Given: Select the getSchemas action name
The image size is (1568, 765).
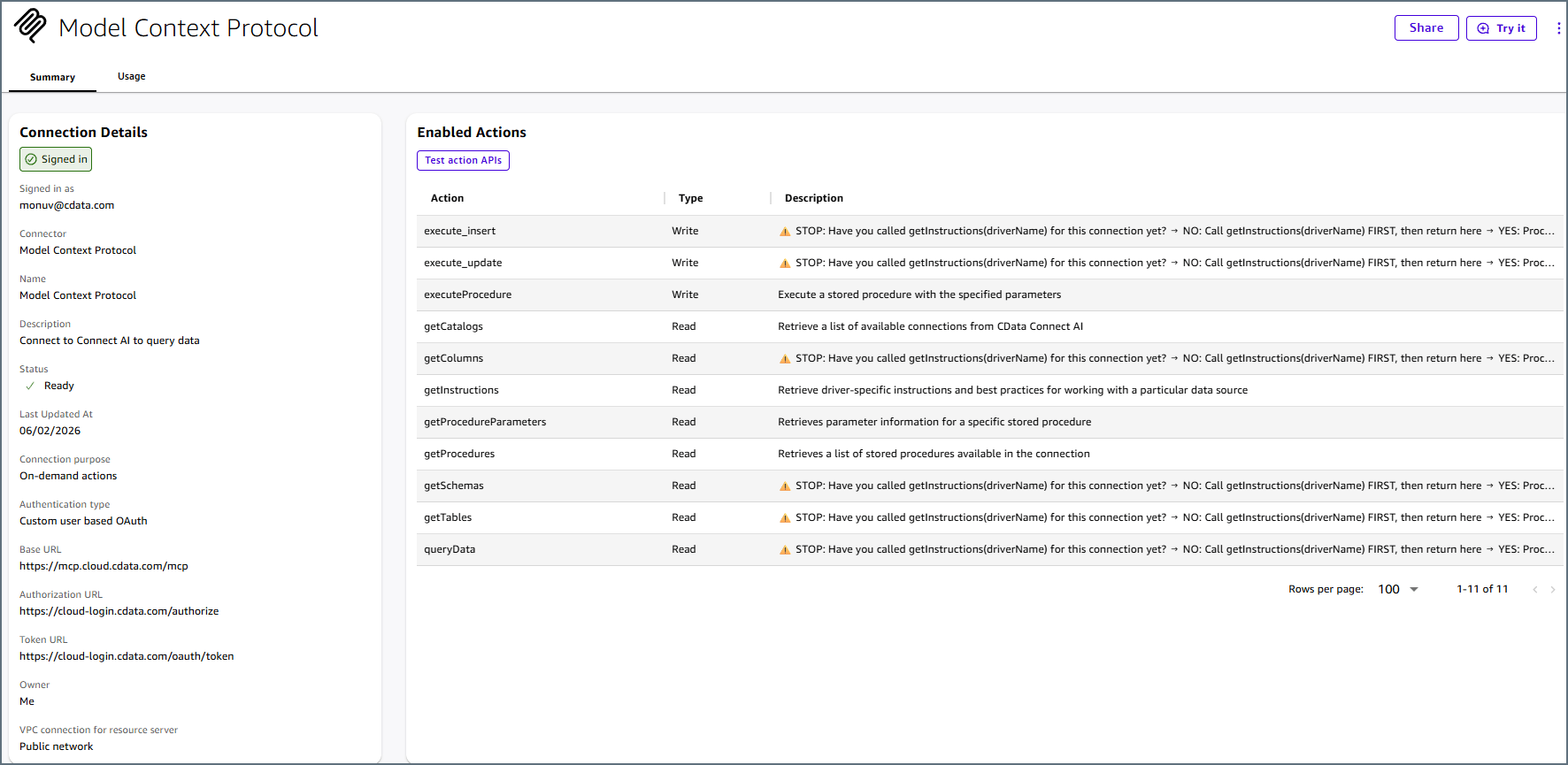Looking at the screenshot, I should [x=454, y=486].
